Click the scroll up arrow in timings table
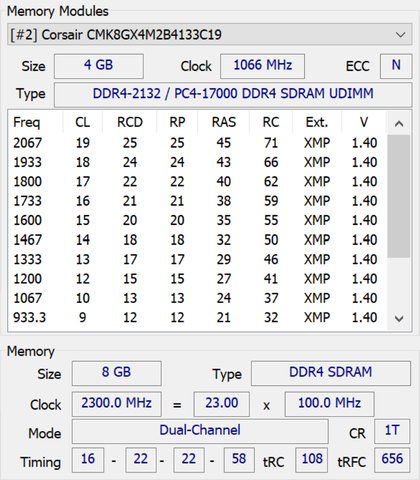 (399, 124)
